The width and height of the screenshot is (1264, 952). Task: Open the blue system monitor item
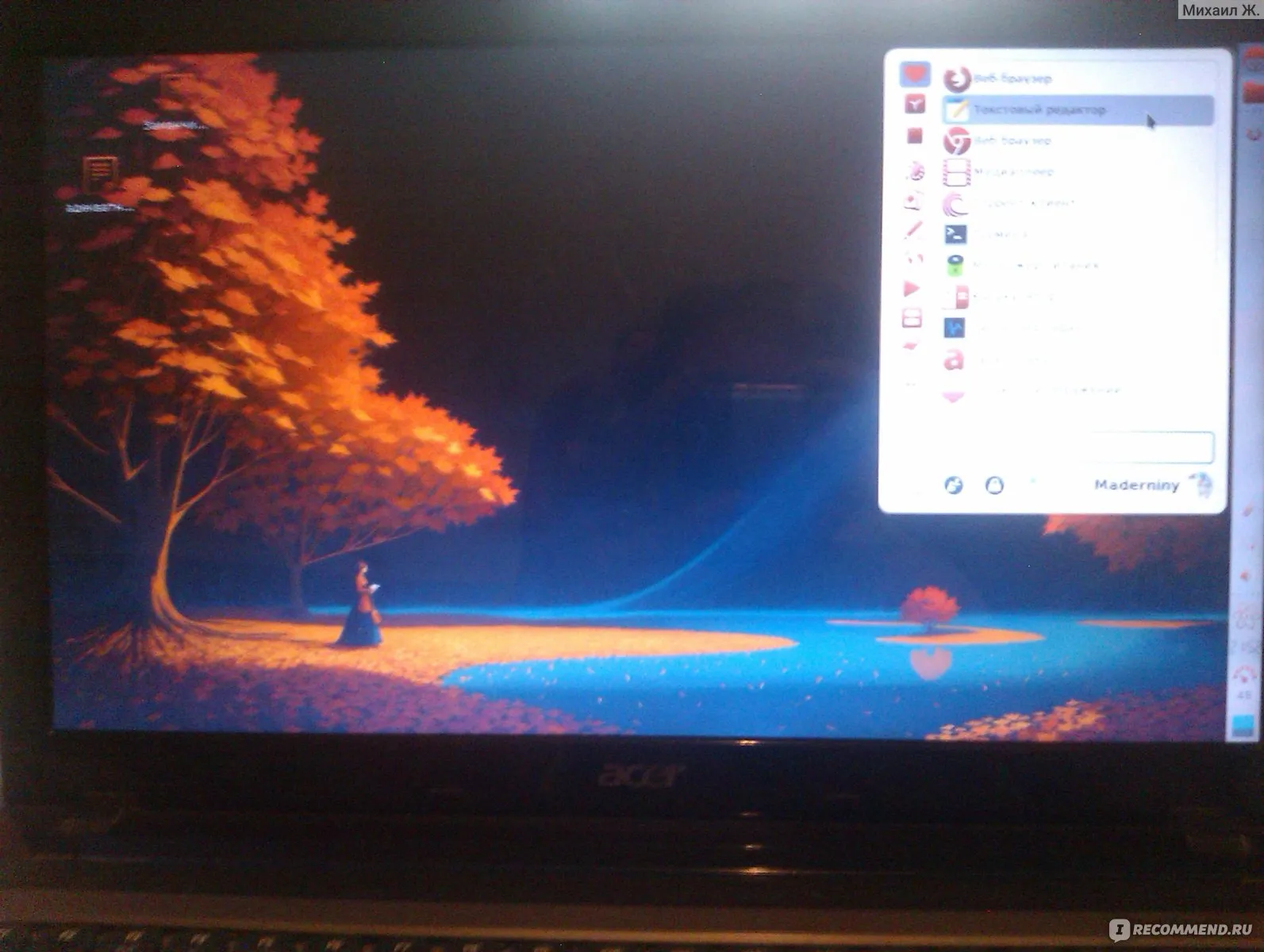pos(1076,328)
